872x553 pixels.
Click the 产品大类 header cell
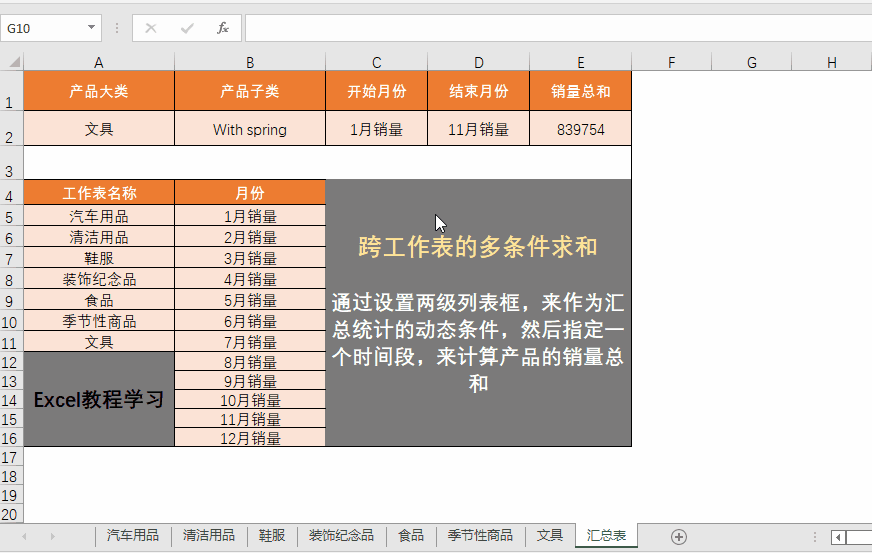click(x=99, y=91)
